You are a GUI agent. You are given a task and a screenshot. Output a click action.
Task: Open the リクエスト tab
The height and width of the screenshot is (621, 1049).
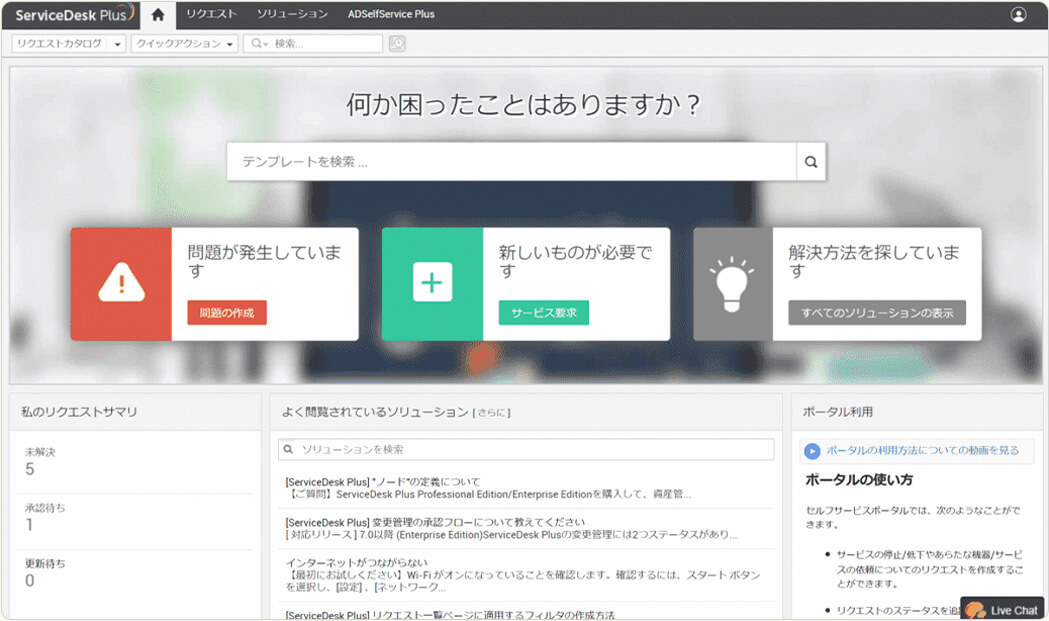click(211, 14)
